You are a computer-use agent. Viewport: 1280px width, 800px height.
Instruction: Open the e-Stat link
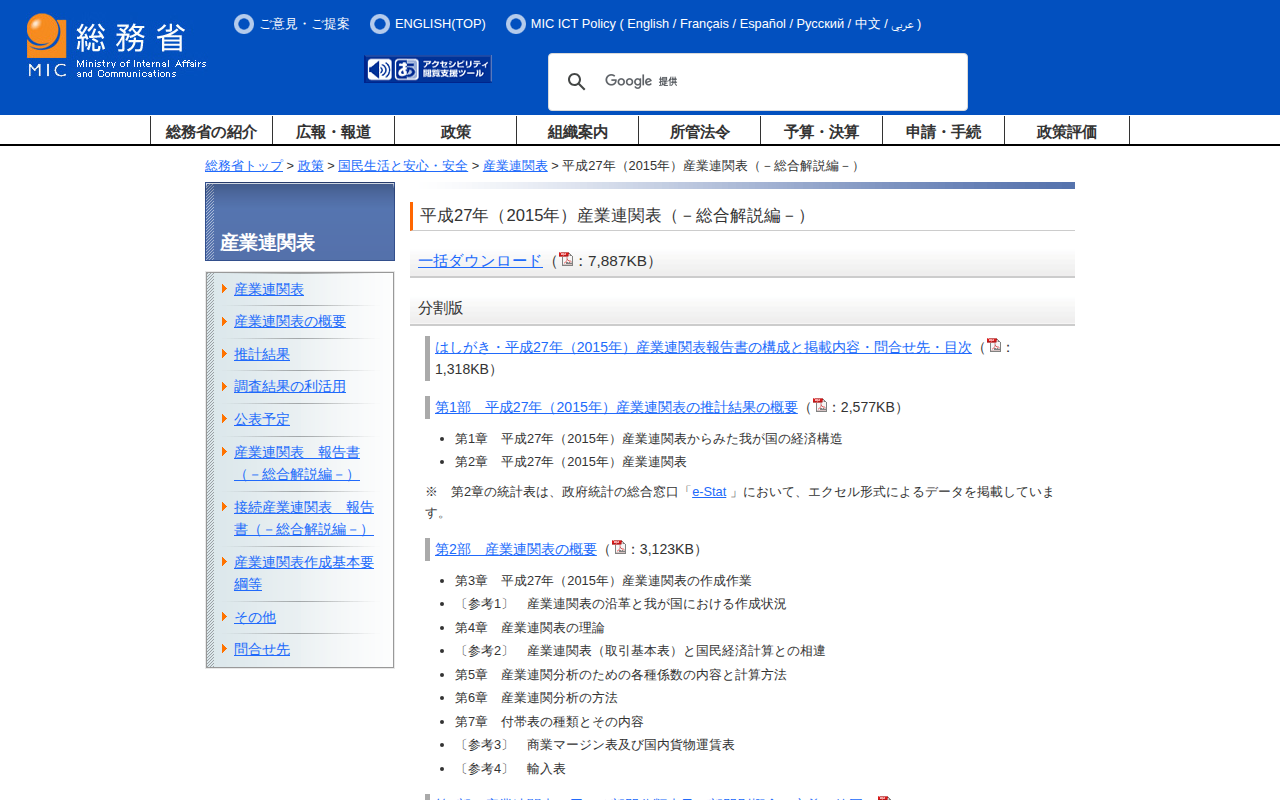709,492
